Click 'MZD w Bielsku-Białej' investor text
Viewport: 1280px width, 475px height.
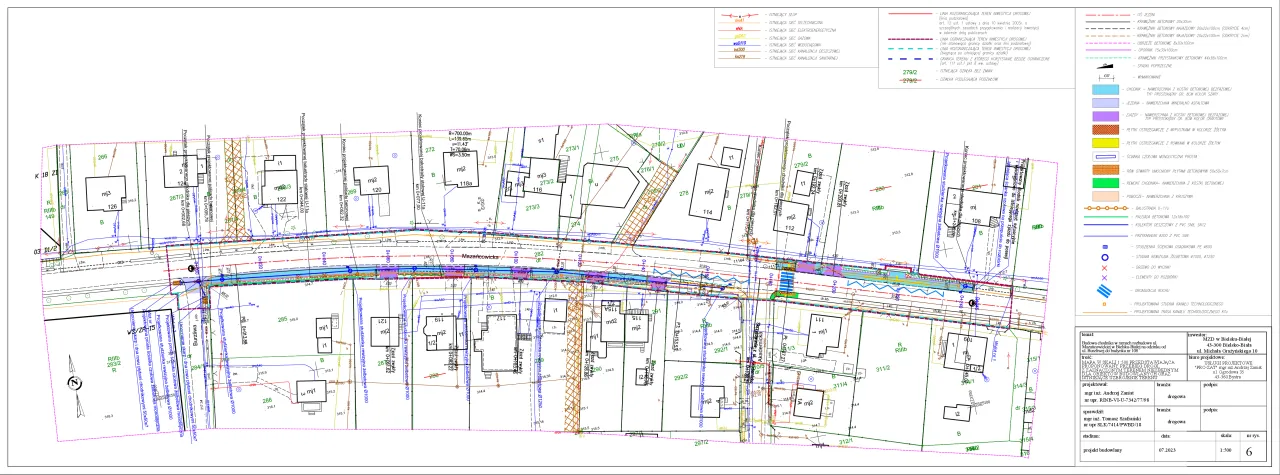tap(1228, 339)
